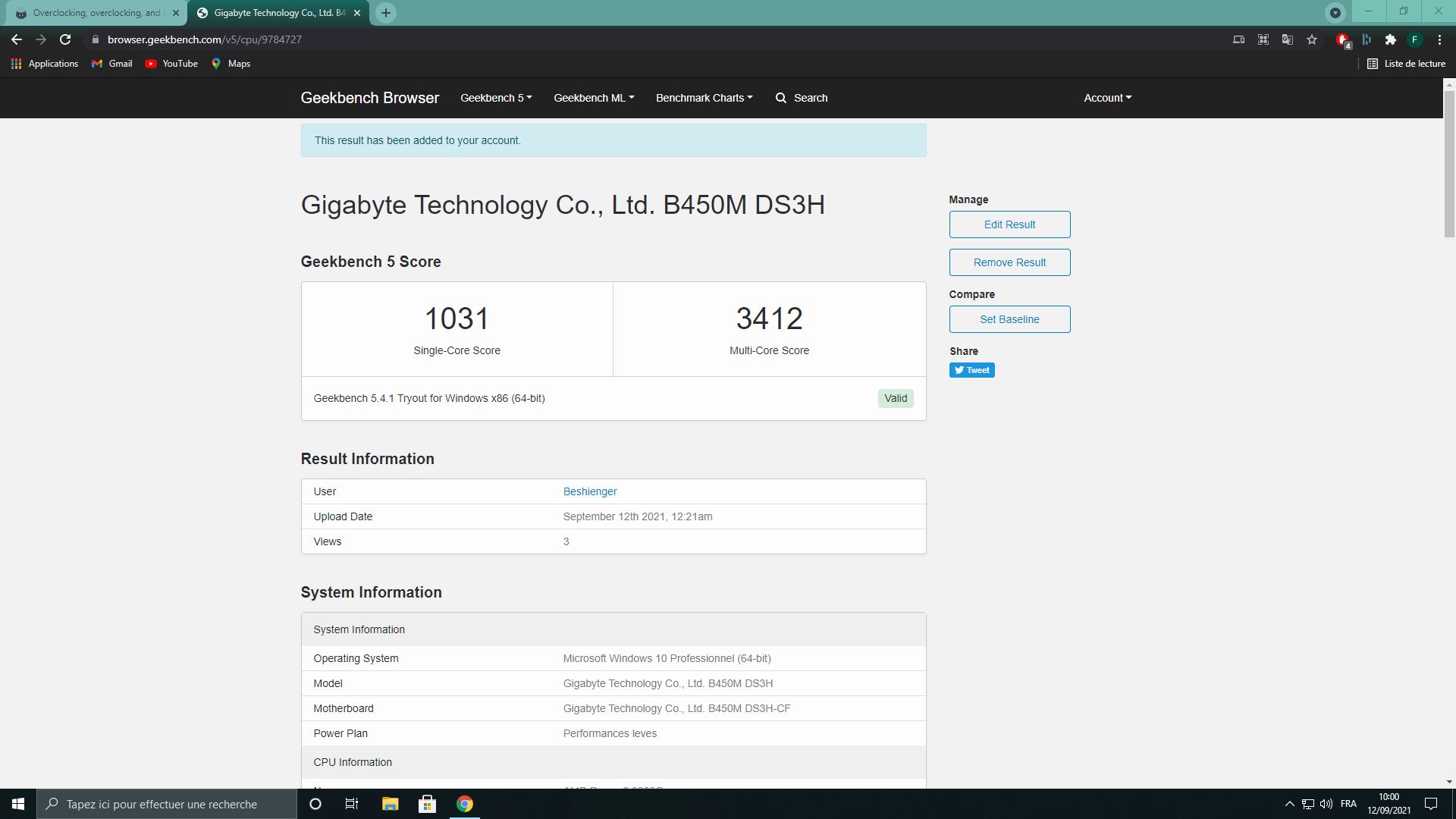Click Performances leves power plan value

click(610, 733)
